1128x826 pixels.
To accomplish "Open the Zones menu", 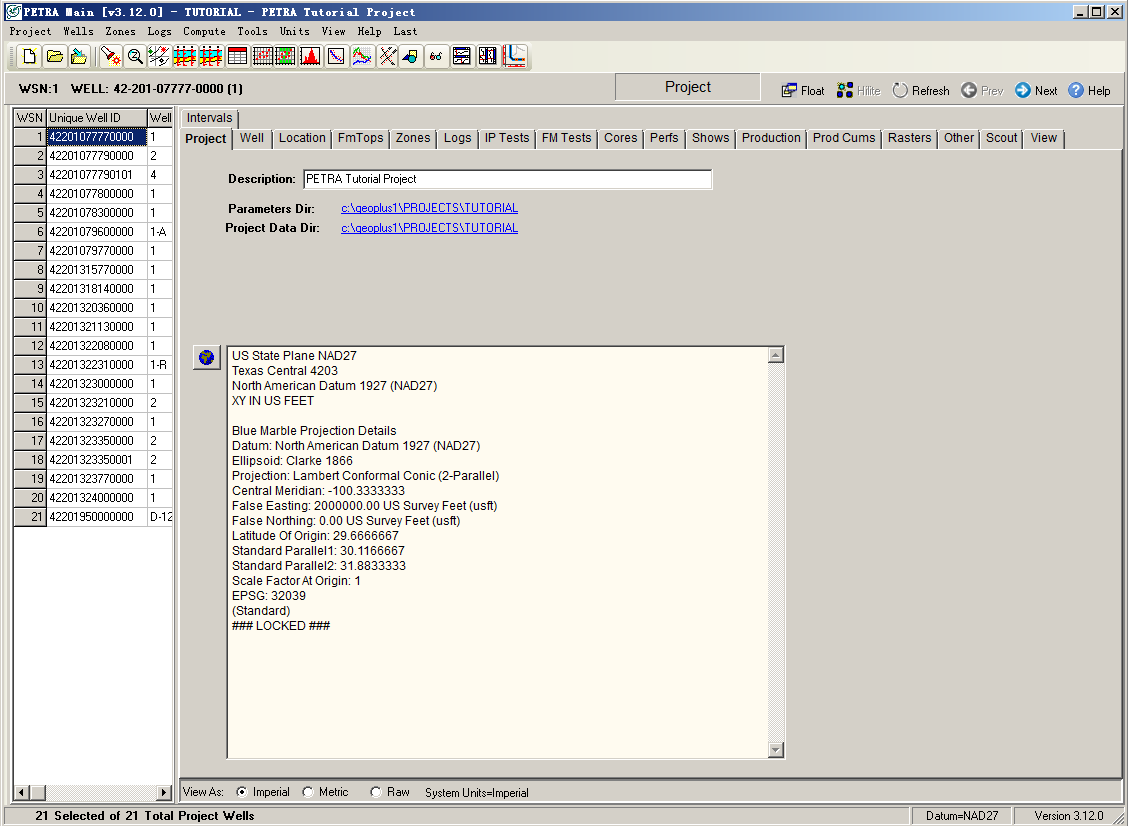I will point(120,32).
